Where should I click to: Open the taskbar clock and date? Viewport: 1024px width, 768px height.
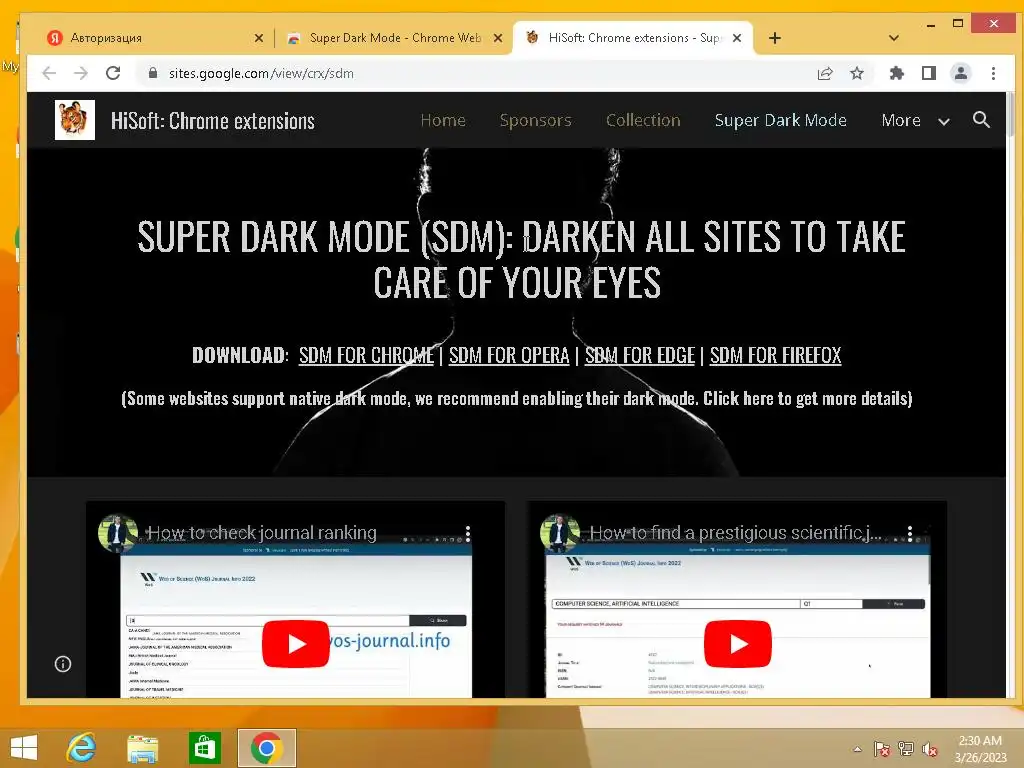point(980,749)
